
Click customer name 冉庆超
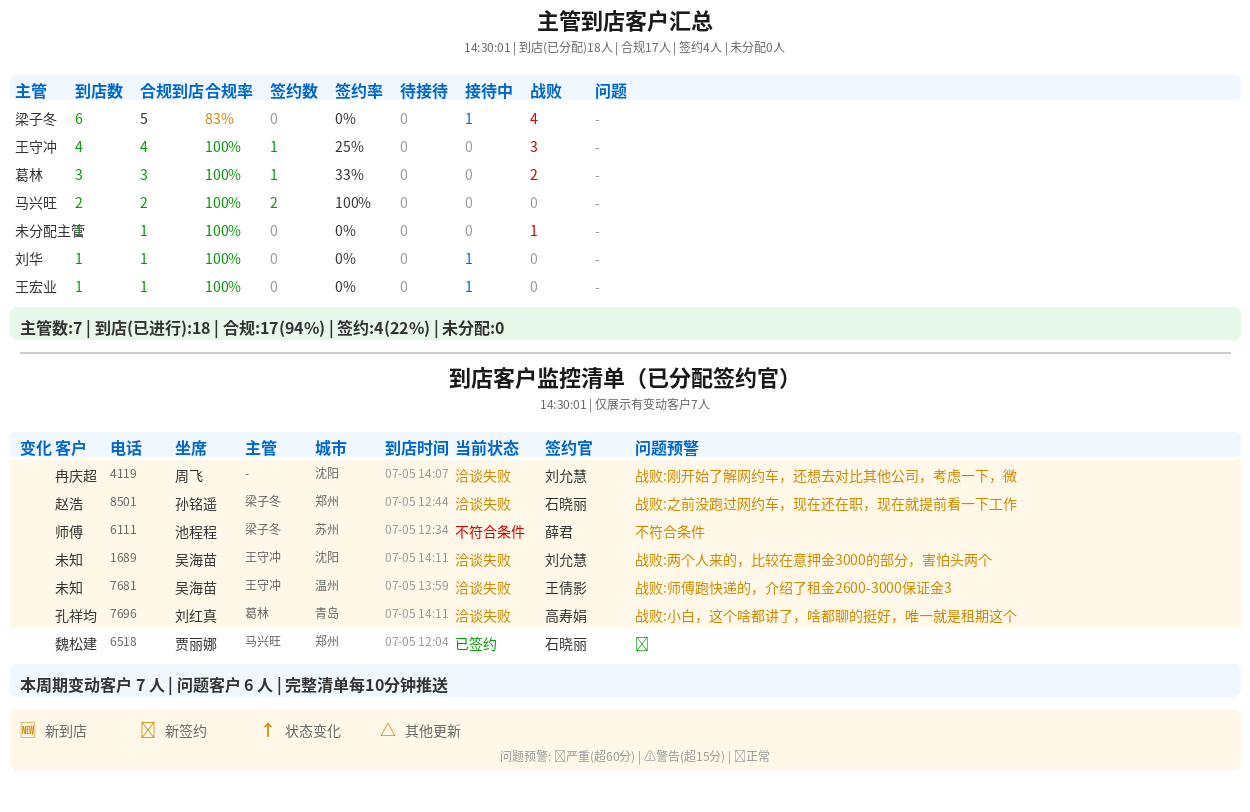pos(76,476)
